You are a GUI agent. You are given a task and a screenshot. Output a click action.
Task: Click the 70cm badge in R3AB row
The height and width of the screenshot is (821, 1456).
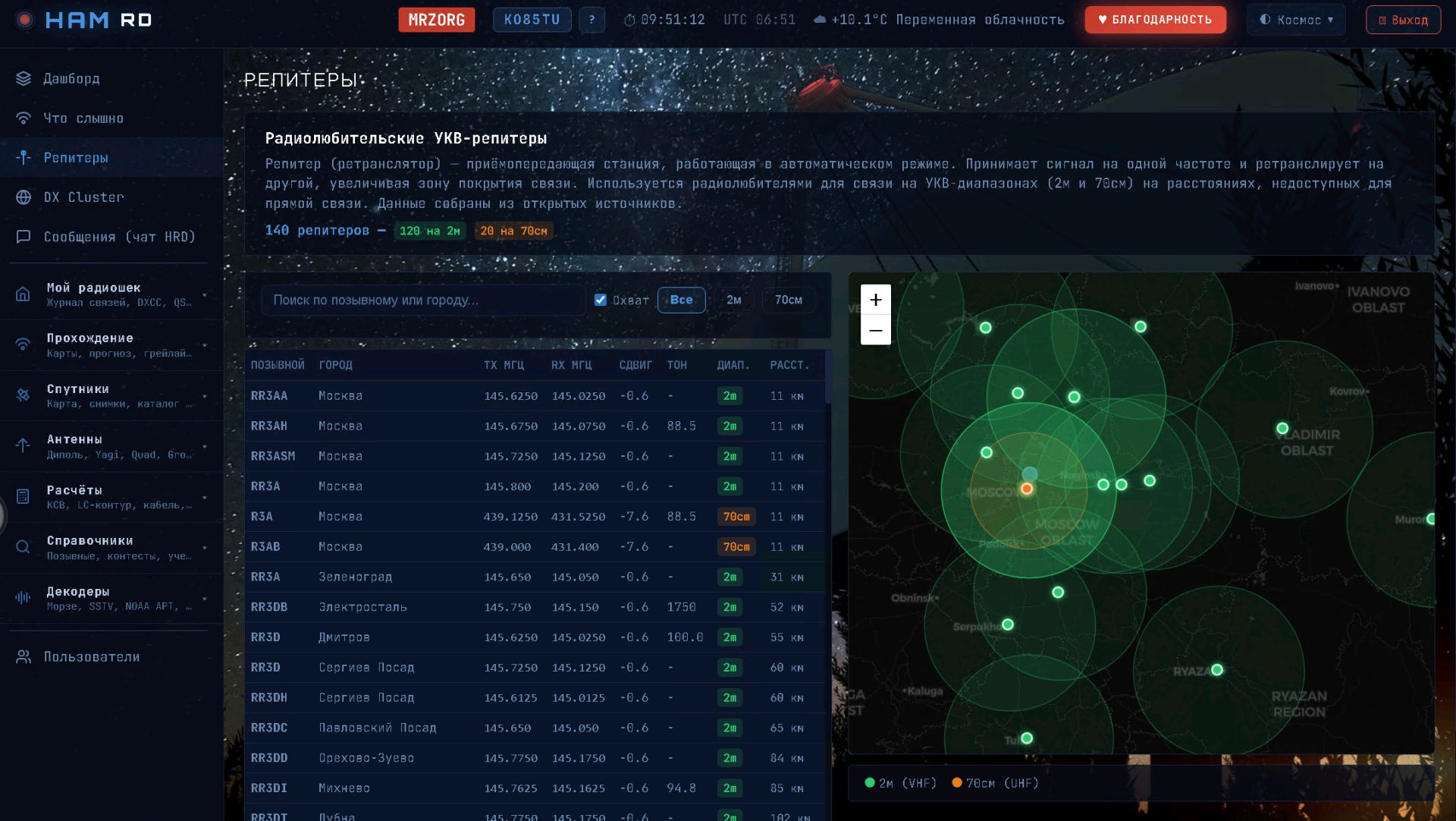click(x=736, y=546)
